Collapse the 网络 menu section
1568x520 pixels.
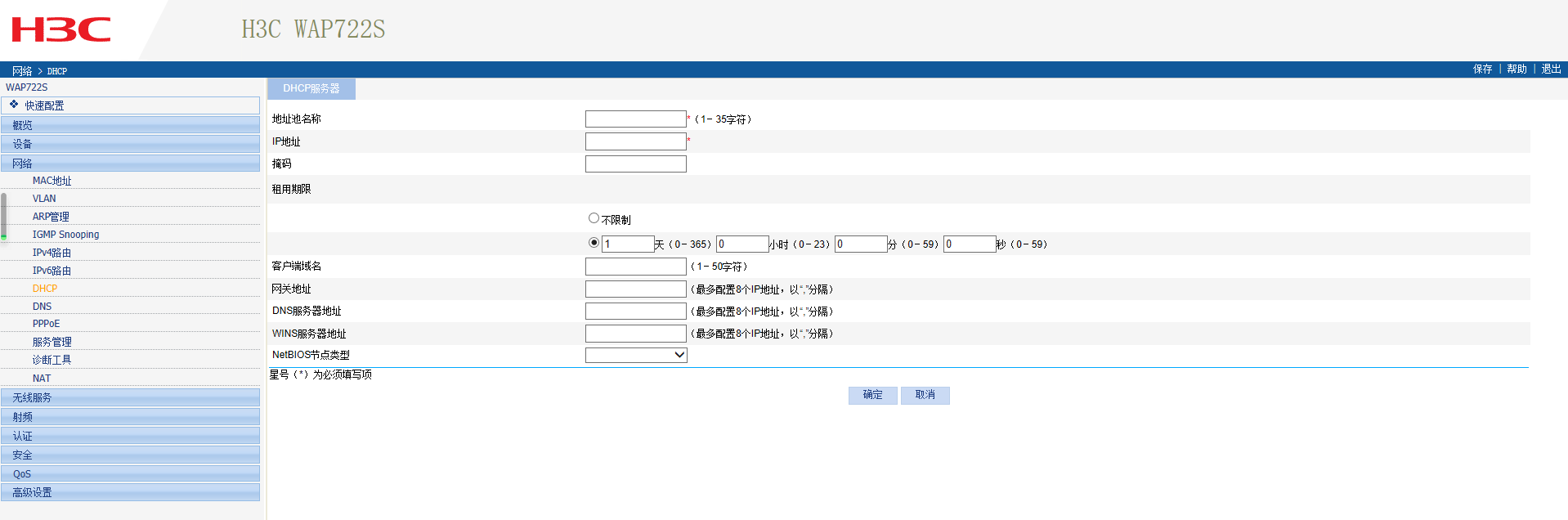point(131,164)
